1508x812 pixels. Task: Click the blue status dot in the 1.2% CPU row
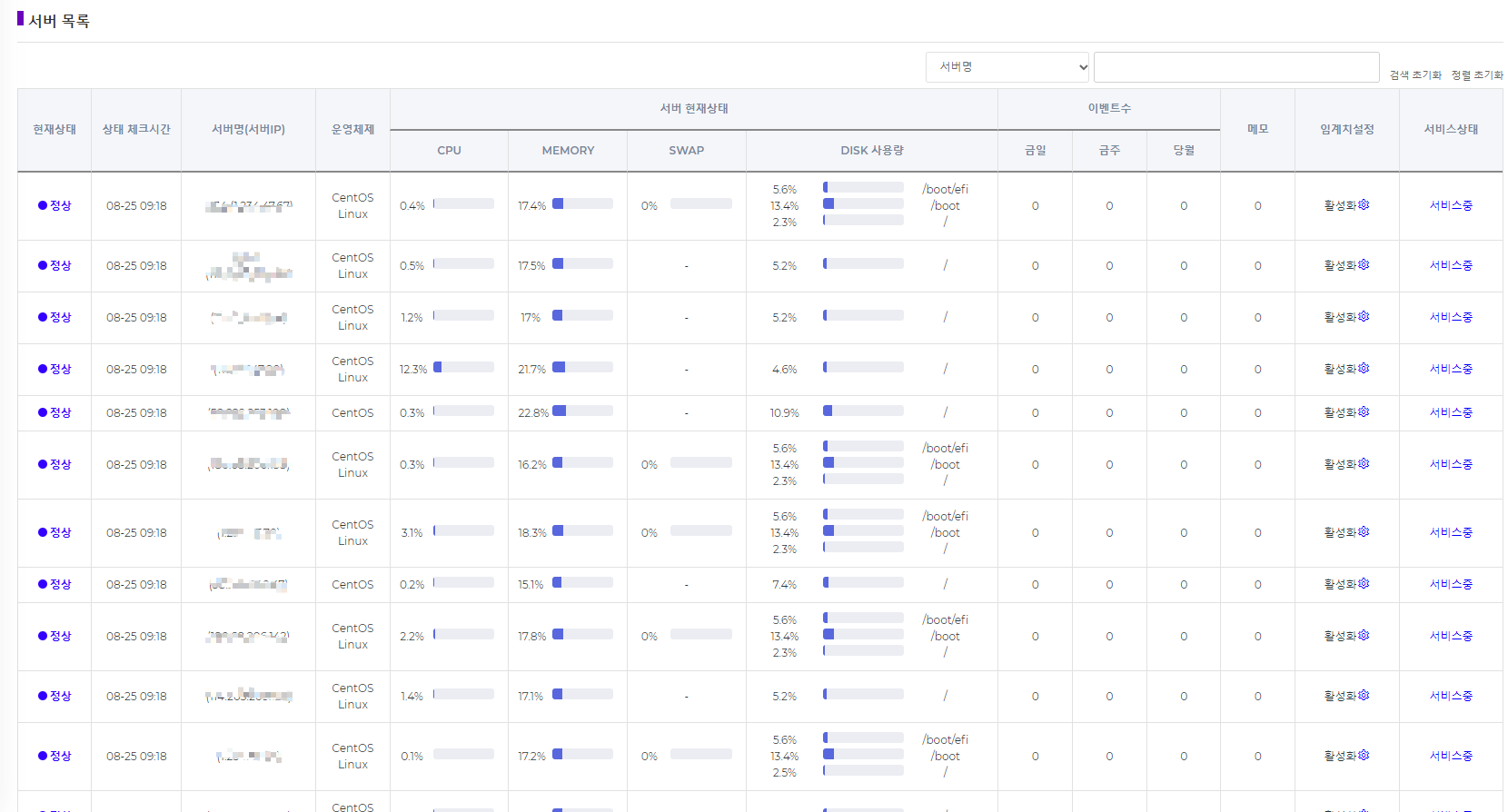point(43,317)
